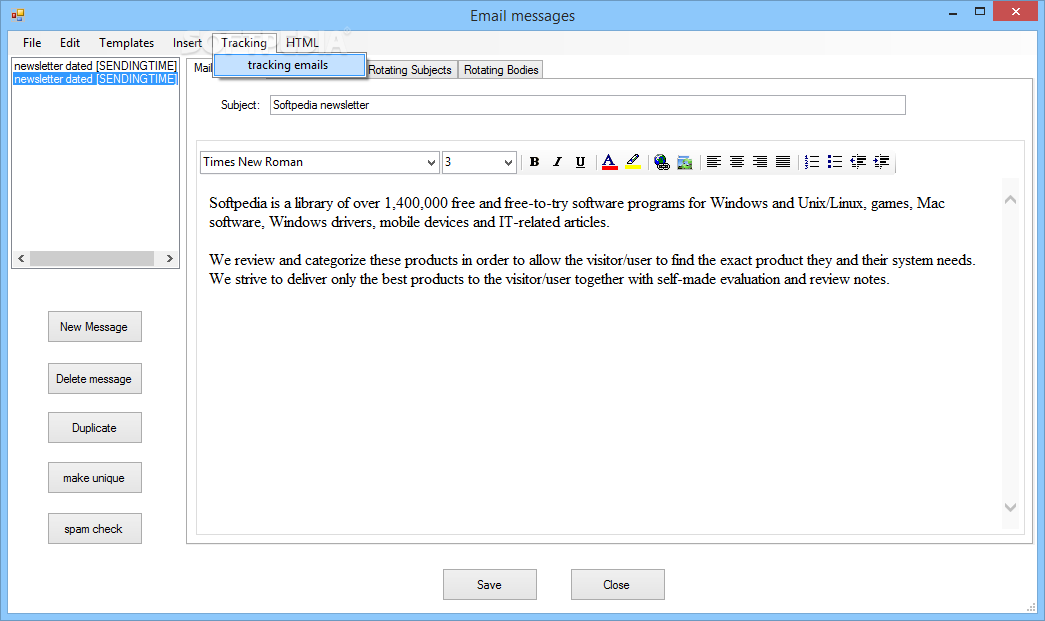The width and height of the screenshot is (1045, 621).
Task: Save the email message
Action: pos(490,584)
